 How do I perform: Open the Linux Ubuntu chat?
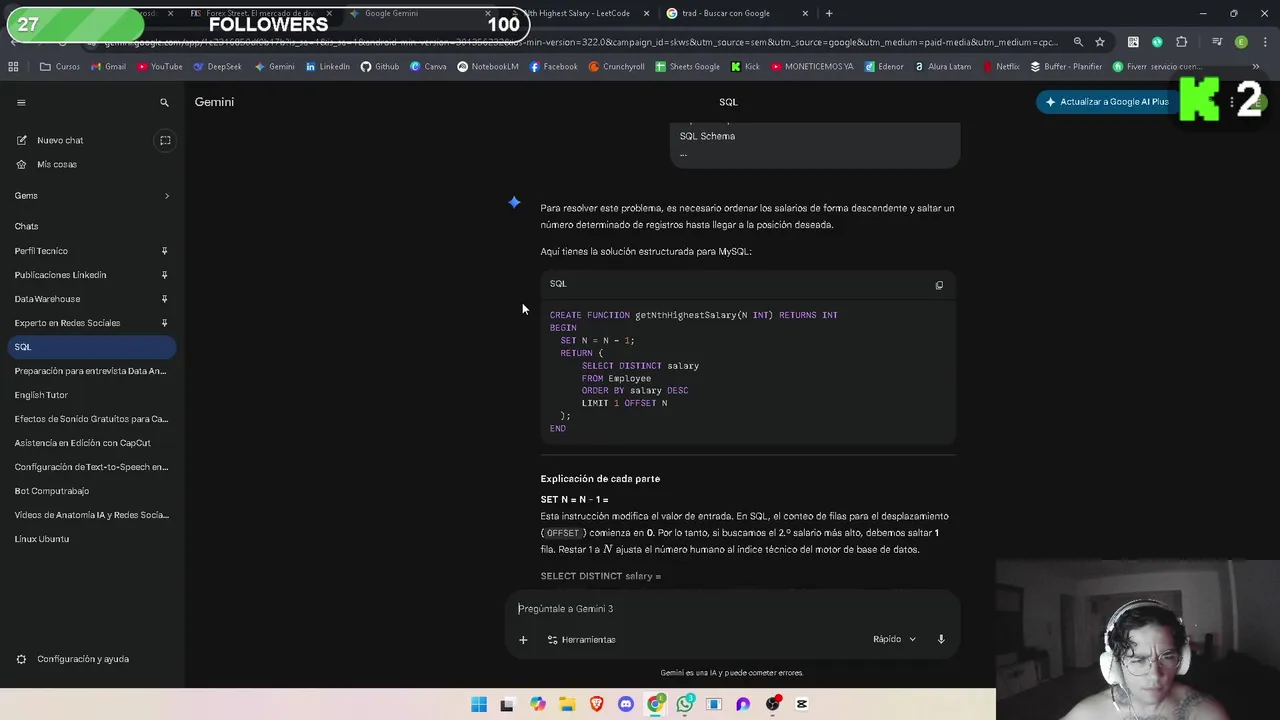point(91,539)
